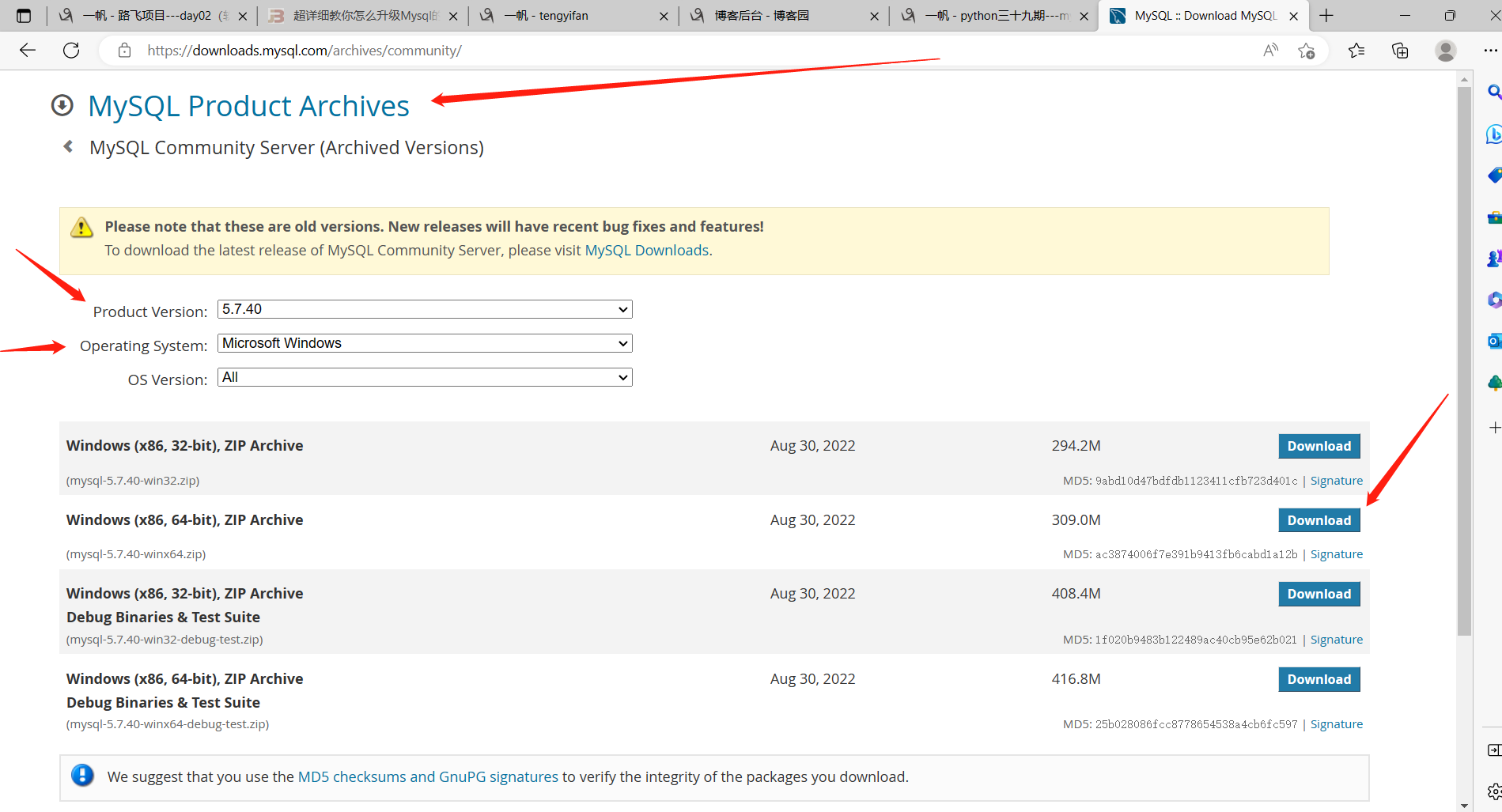
Task: Open the tab actions menu icon
Action: [24, 16]
